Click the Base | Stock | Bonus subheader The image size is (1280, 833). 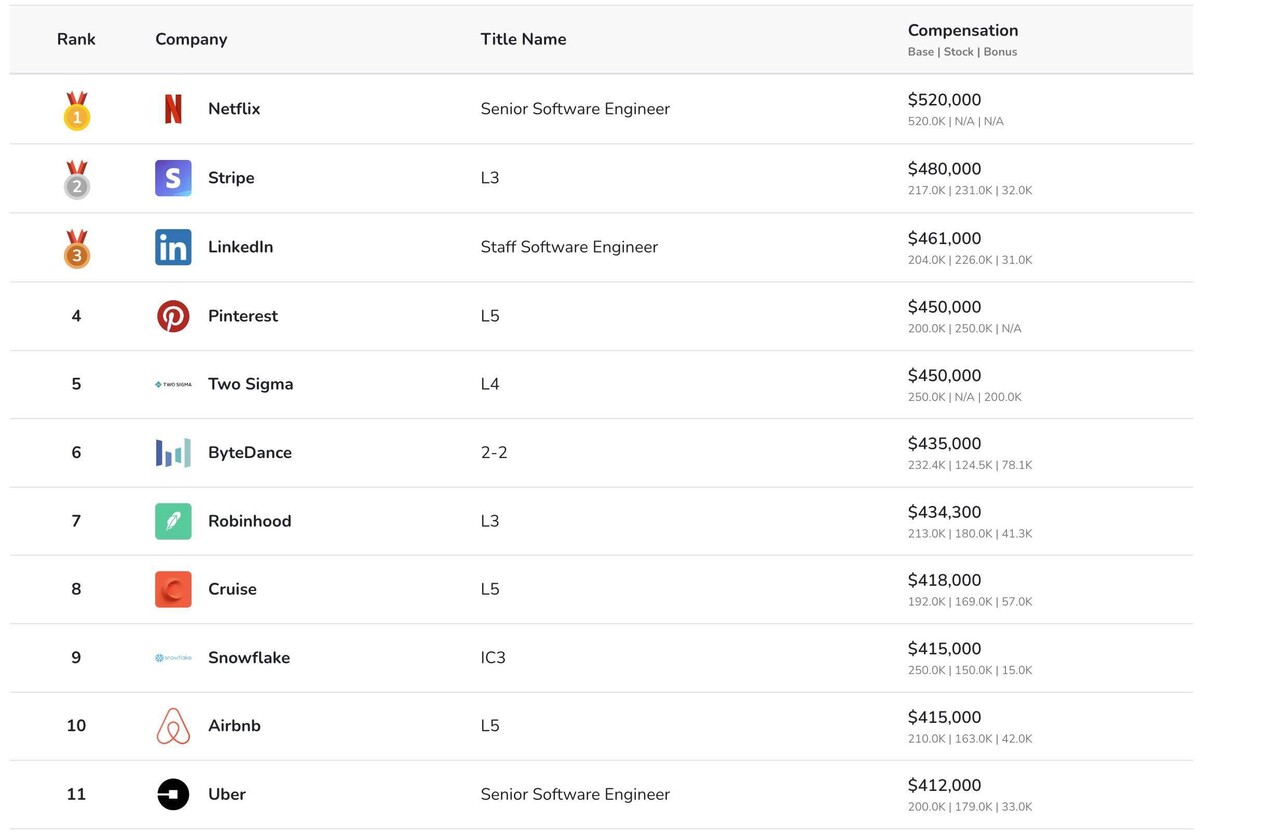pyautogui.click(x=962, y=52)
